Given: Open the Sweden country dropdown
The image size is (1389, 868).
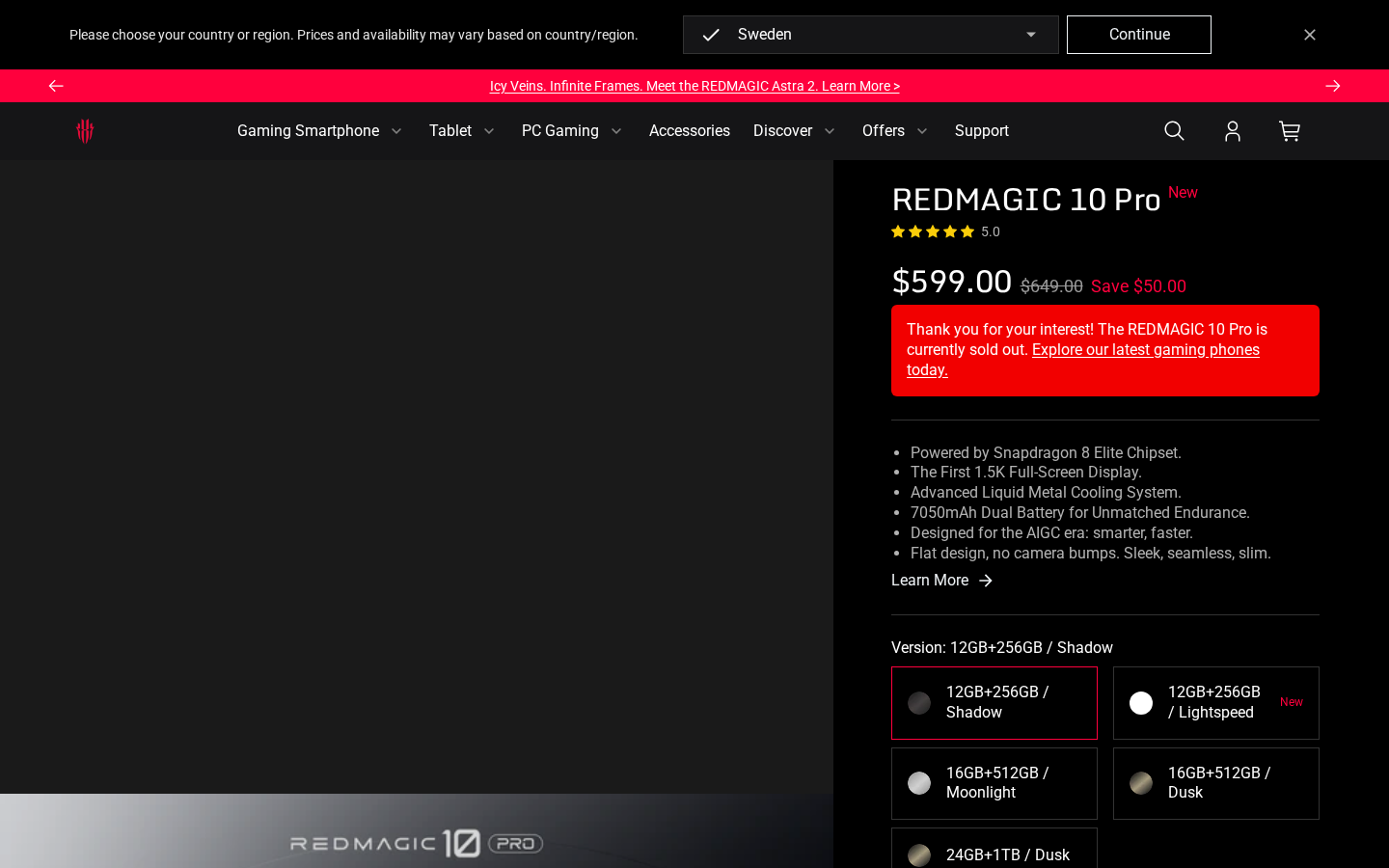Looking at the screenshot, I should pos(871,35).
